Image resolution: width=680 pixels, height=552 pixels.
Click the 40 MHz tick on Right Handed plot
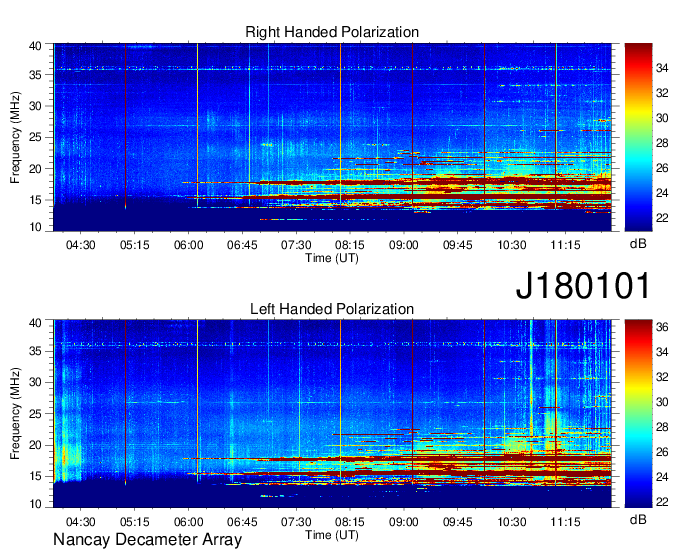pos(36,46)
